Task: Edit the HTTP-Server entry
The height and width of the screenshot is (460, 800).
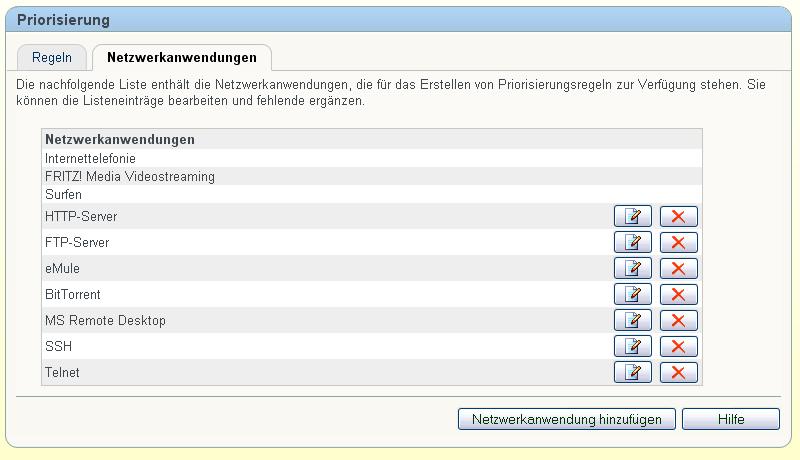Action: click(632, 216)
